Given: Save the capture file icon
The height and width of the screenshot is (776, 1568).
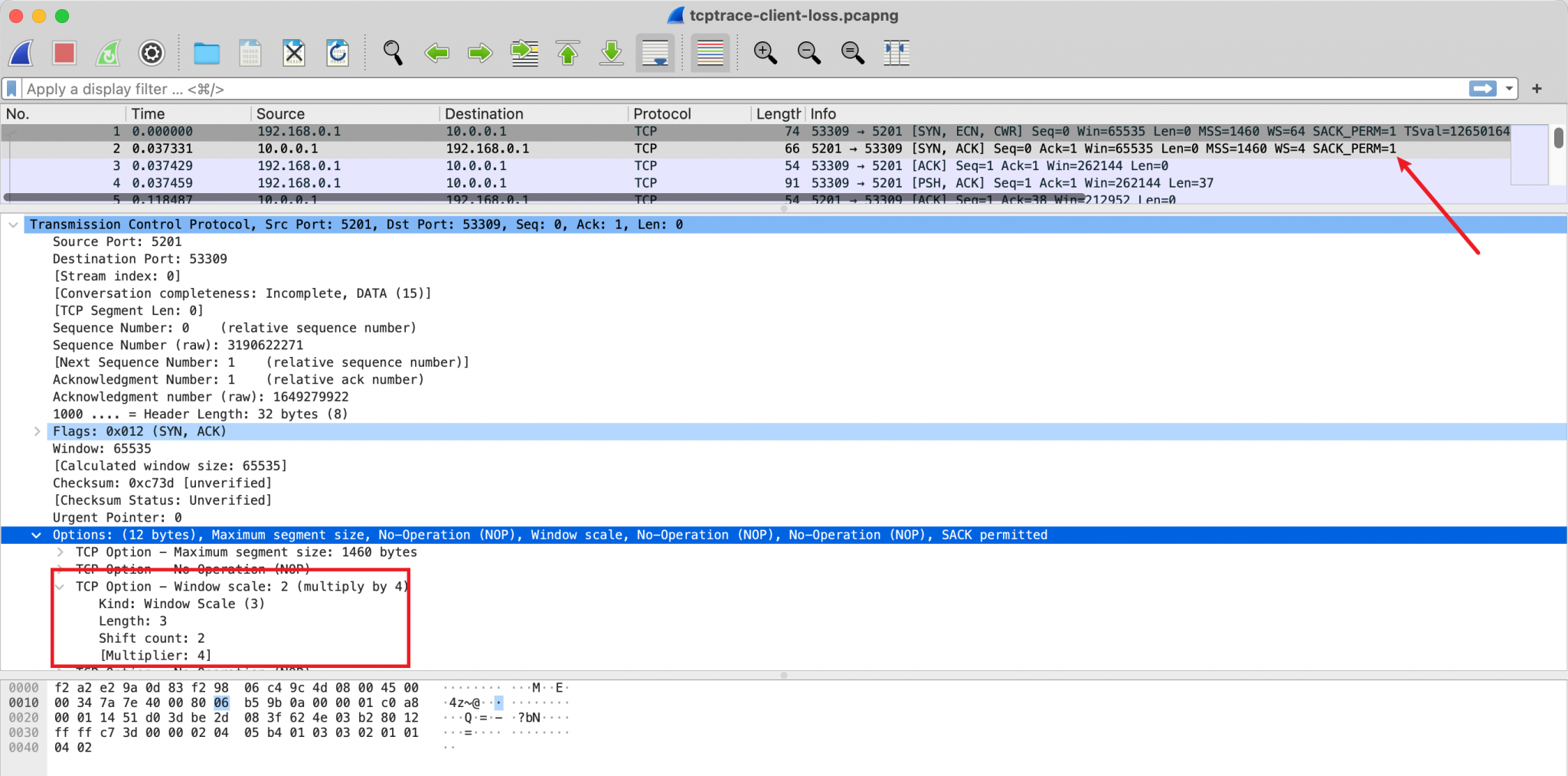Looking at the screenshot, I should point(250,53).
